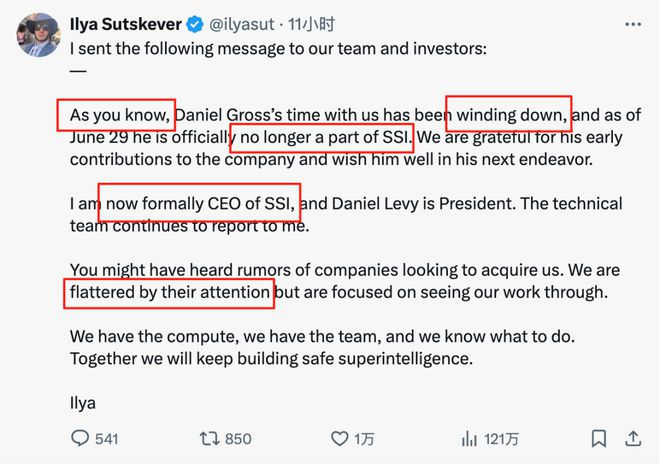Click the highlighted "As you know" phrase
This screenshot has width=660, height=464.
point(116,114)
